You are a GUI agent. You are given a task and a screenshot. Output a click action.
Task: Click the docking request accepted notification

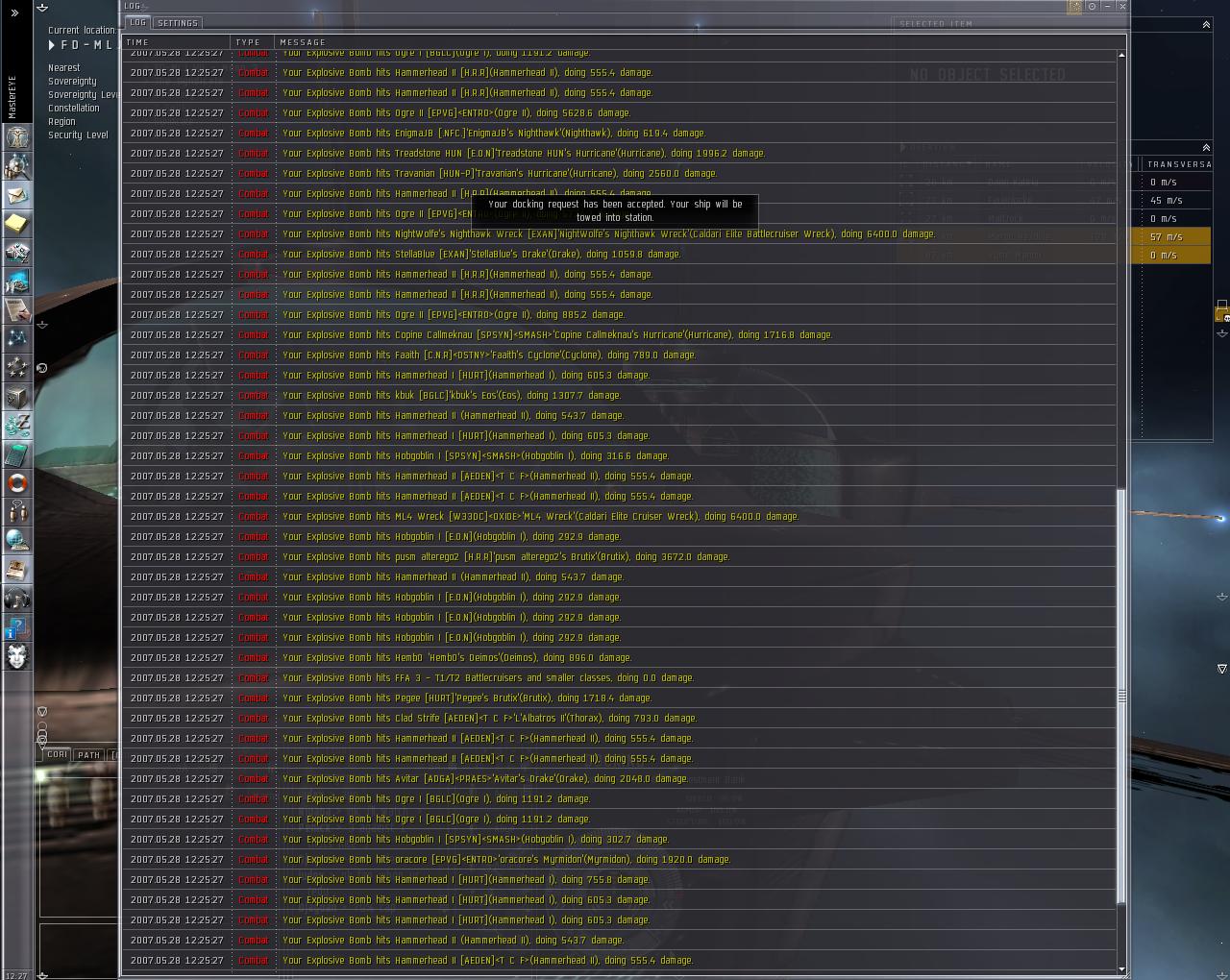(x=615, y=210)
